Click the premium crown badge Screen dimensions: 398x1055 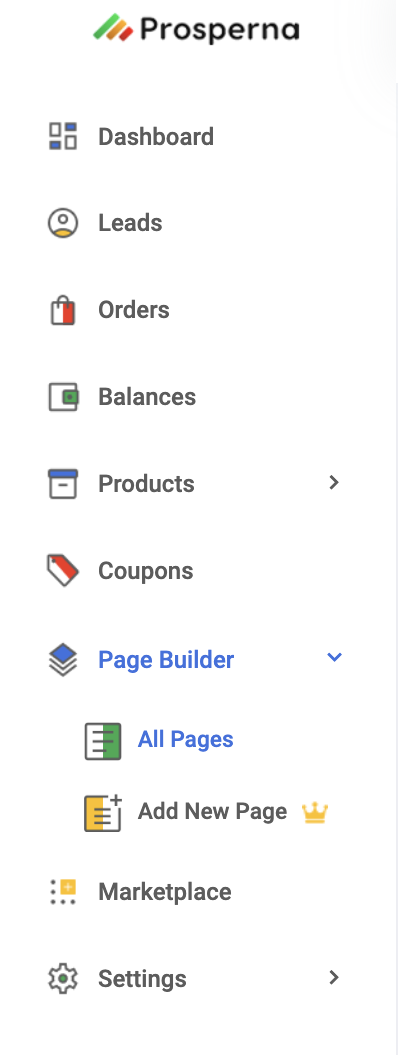coord(315,813)
